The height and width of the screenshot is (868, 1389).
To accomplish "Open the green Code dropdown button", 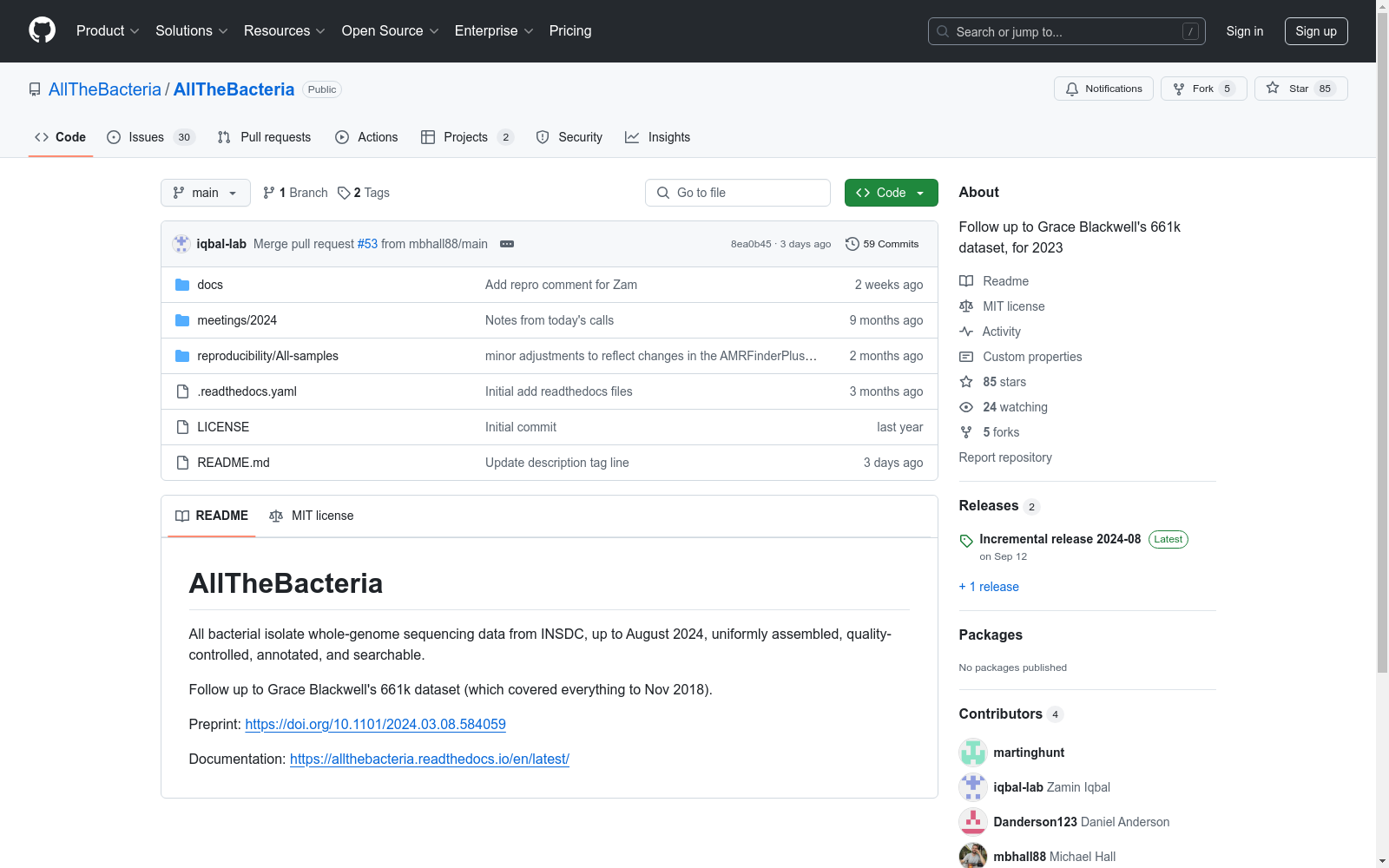I will pyautogui.click(x=892, y=193).
